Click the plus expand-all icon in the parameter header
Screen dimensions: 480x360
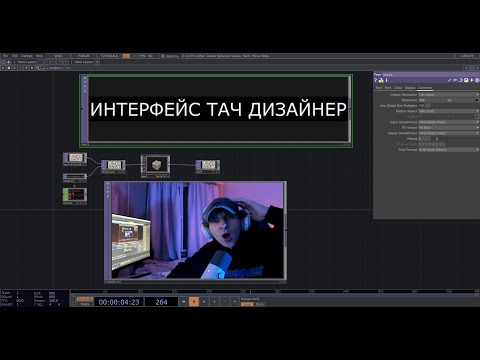pos(472,80)
